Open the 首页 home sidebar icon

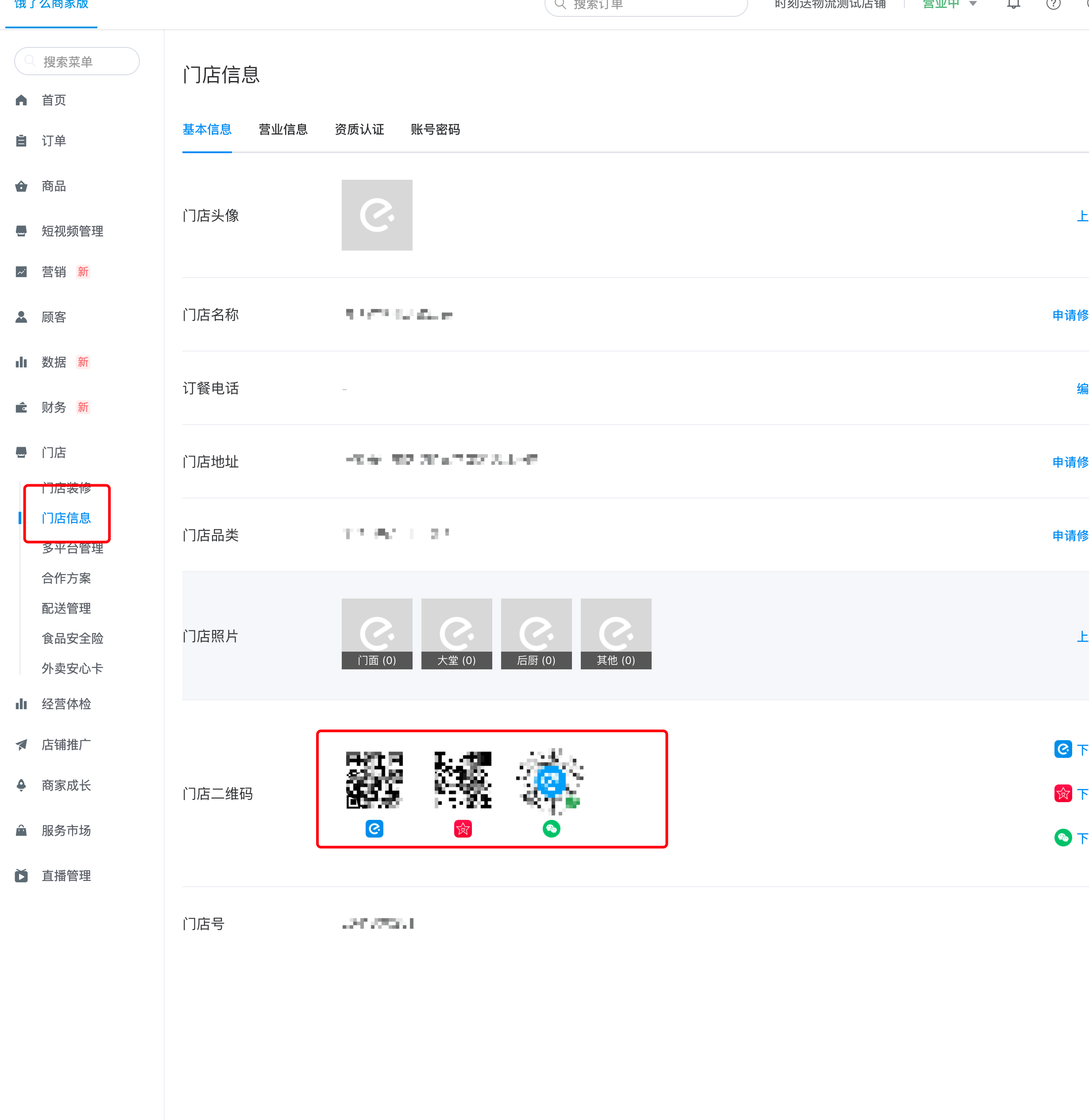[x=21, y=100]
